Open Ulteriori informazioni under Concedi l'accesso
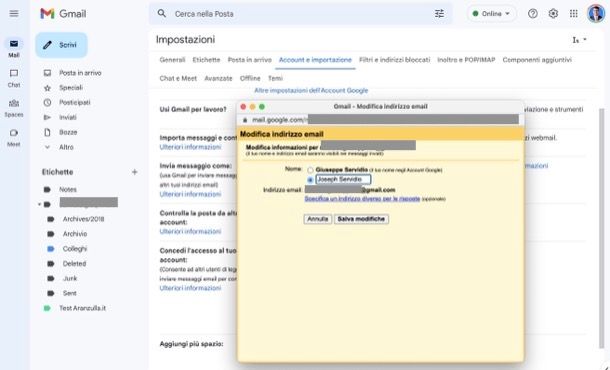The image size is (610, 370). [x=190, y=288]
